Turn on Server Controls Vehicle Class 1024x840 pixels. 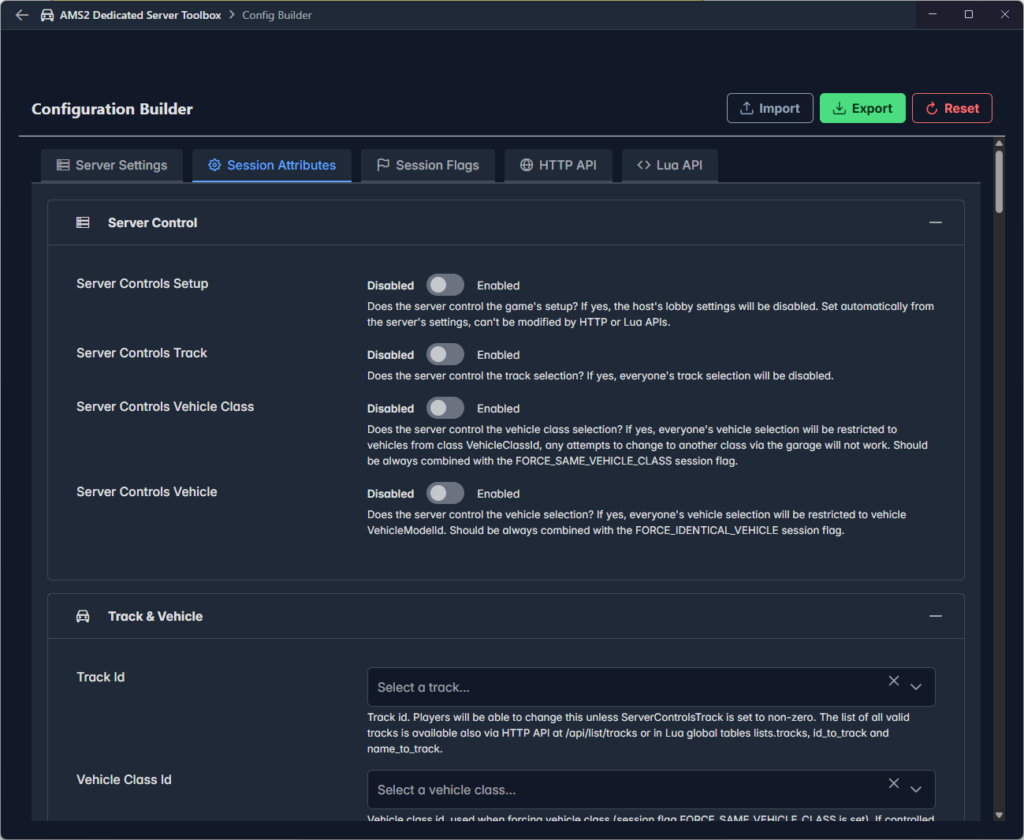pyautogui.click(x=445, y=408)
